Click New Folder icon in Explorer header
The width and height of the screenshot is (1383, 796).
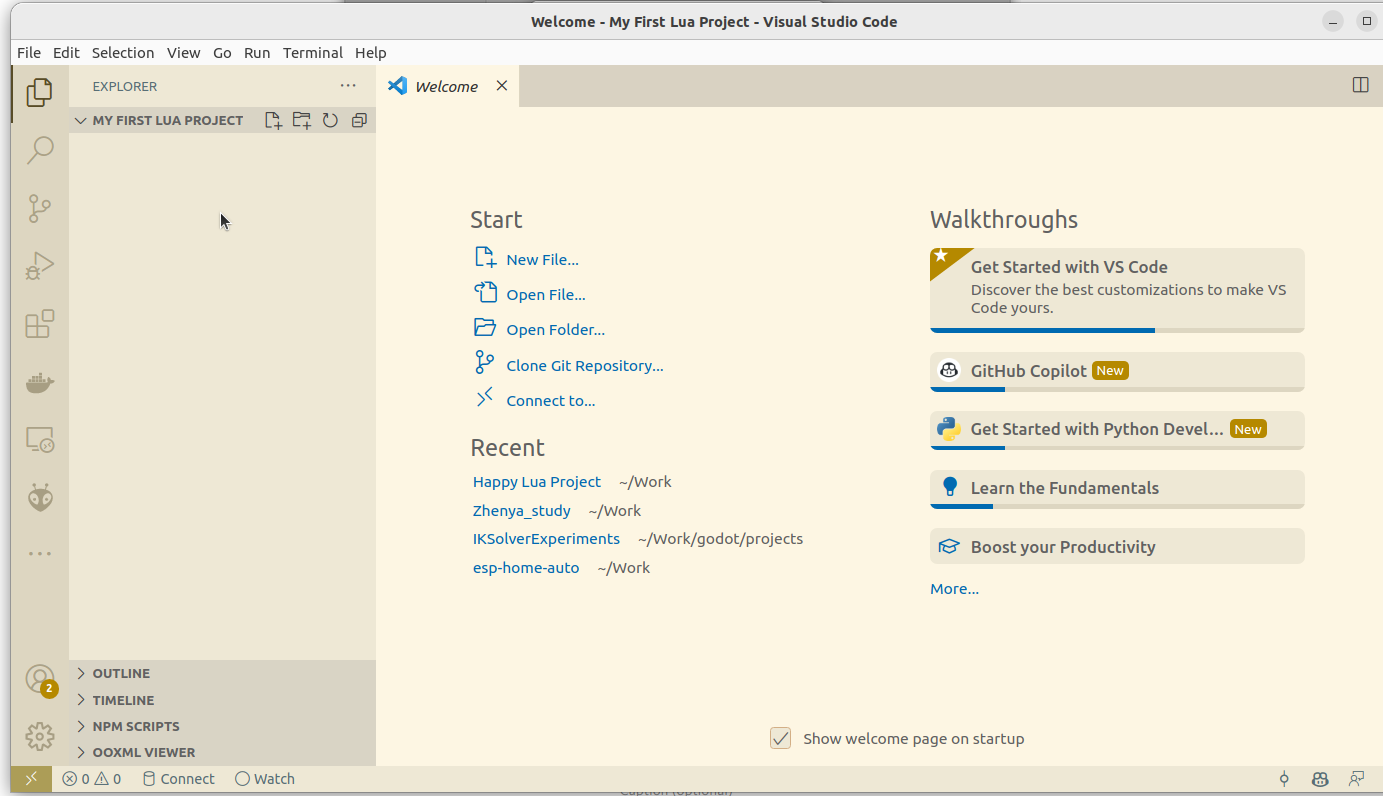[301, 120]
